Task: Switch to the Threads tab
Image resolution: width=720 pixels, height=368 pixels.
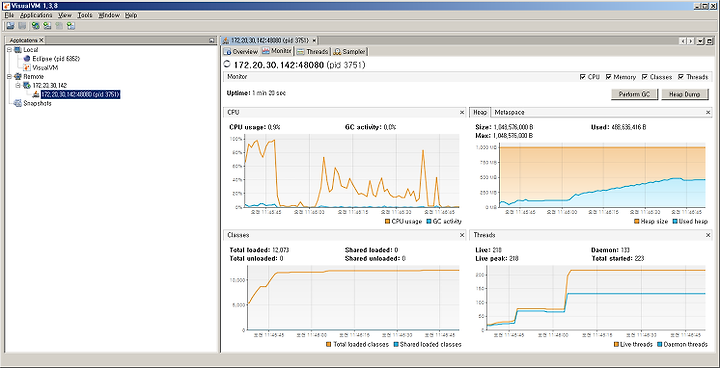Action: pyautogui.click(x=313, y=51)
